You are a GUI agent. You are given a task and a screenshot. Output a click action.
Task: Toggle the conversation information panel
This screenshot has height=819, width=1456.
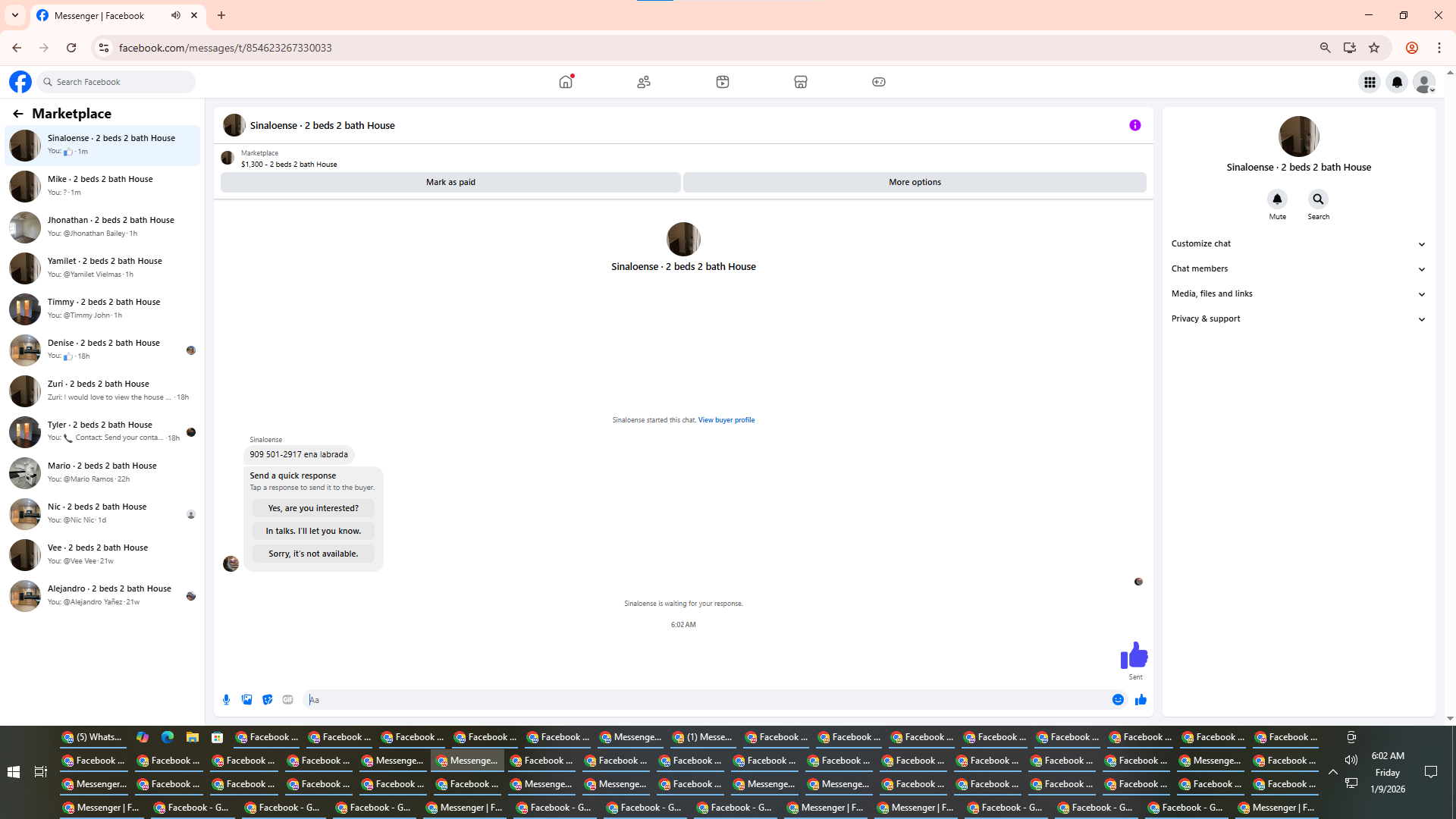(1134, 125)
